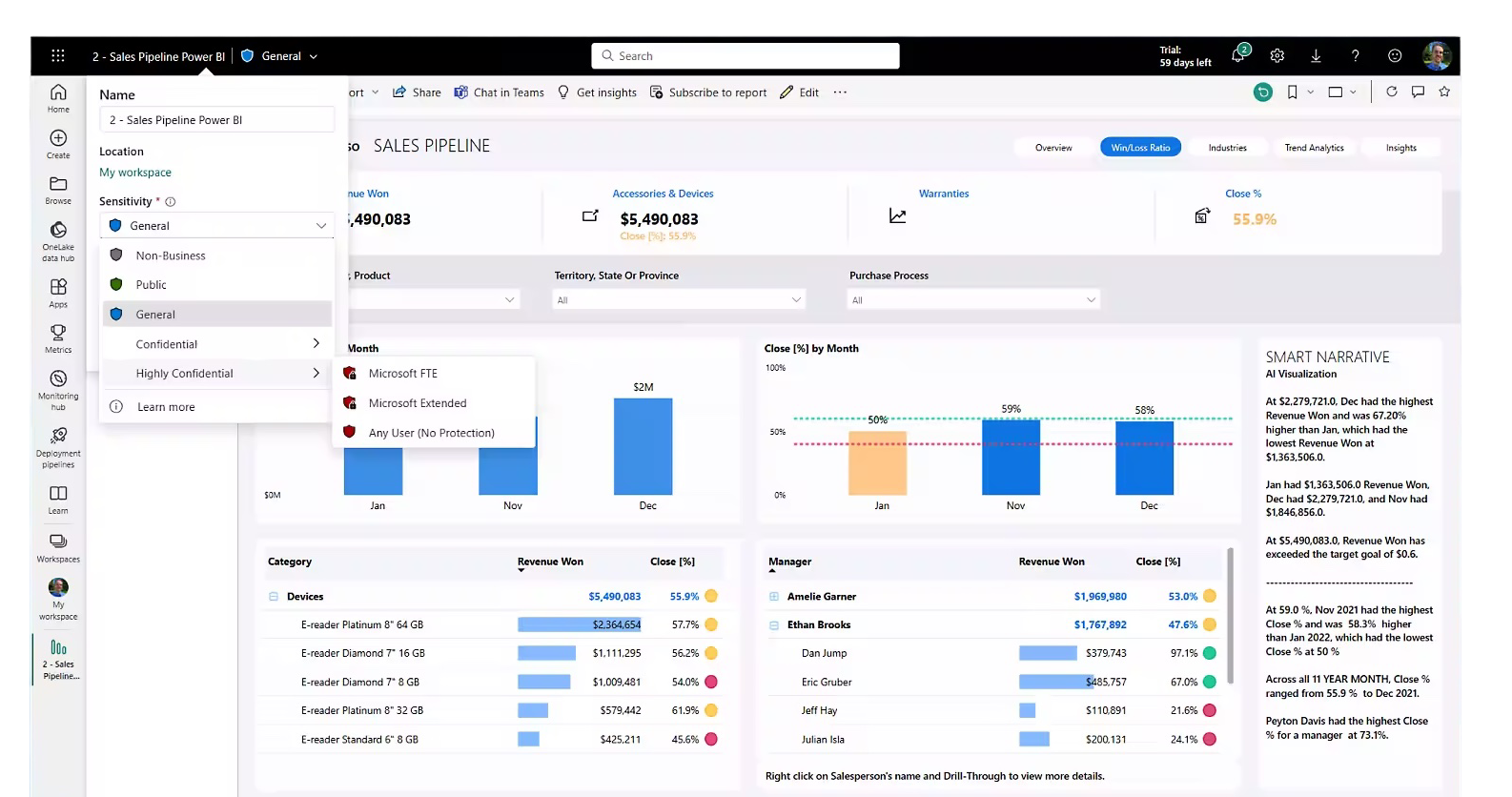Open notifications bell icon
This screenshot has height=797, width=1512.
[x=1238, y=55]
